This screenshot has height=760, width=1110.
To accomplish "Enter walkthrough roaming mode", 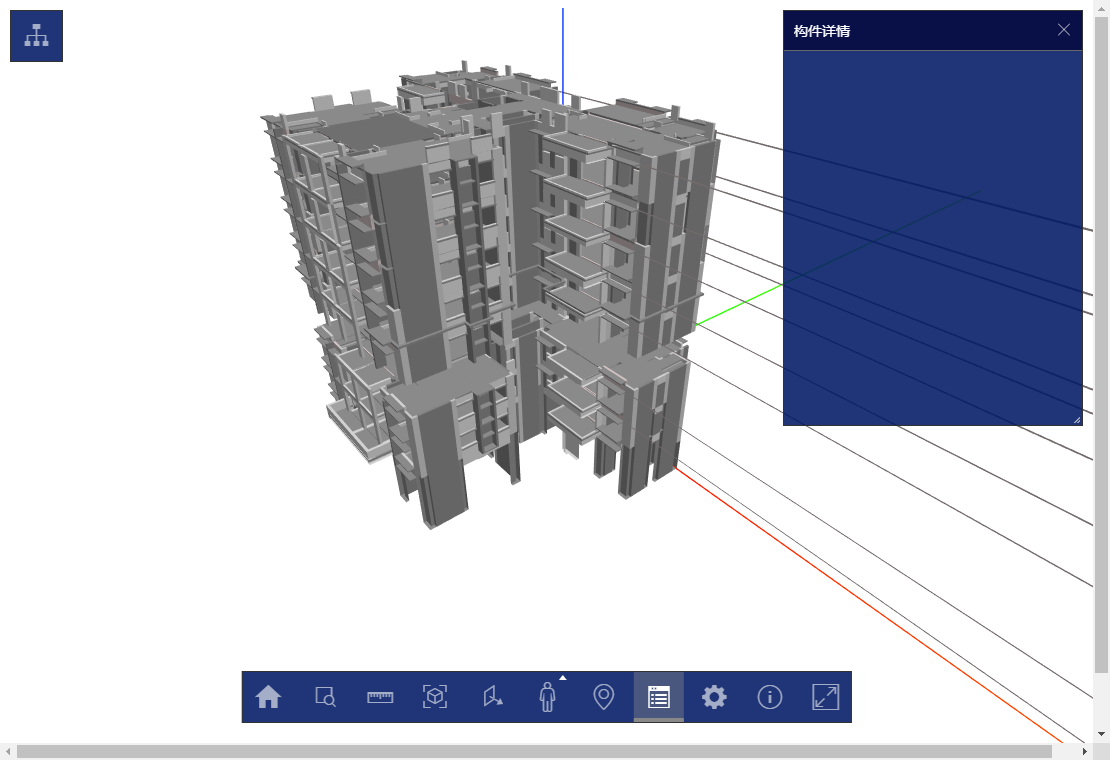I will (547, 697).
